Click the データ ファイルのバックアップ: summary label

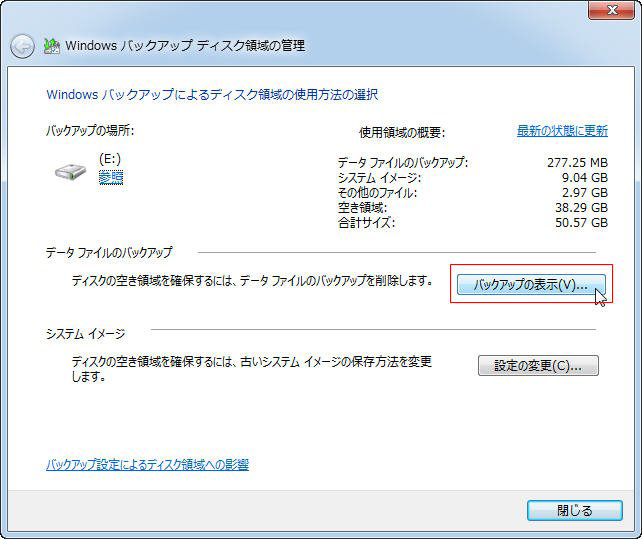[x=403, y=163]
